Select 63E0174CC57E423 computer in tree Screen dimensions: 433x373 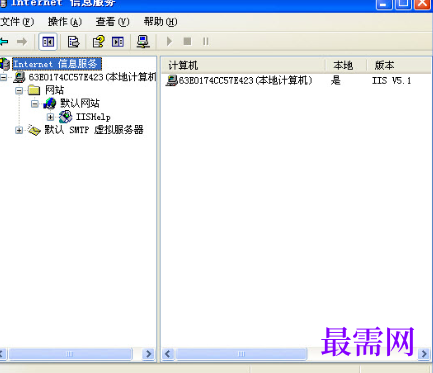[92, 77]
